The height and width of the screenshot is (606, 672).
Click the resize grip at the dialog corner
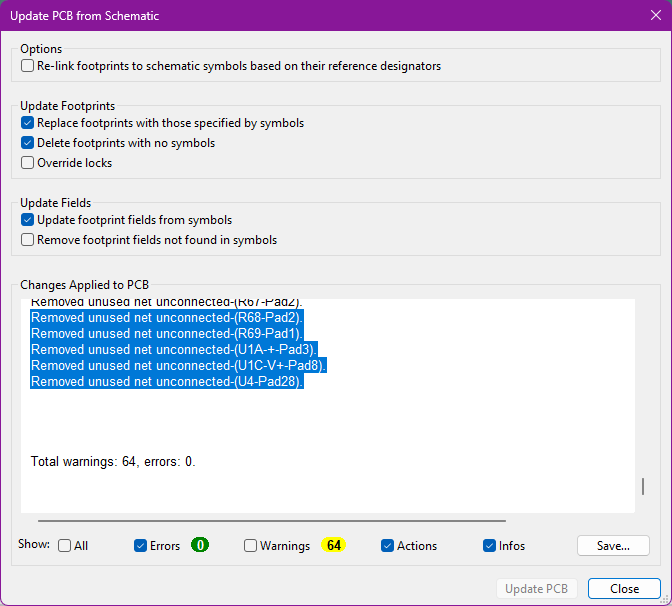pyautogui.click(x=664, y=599)
